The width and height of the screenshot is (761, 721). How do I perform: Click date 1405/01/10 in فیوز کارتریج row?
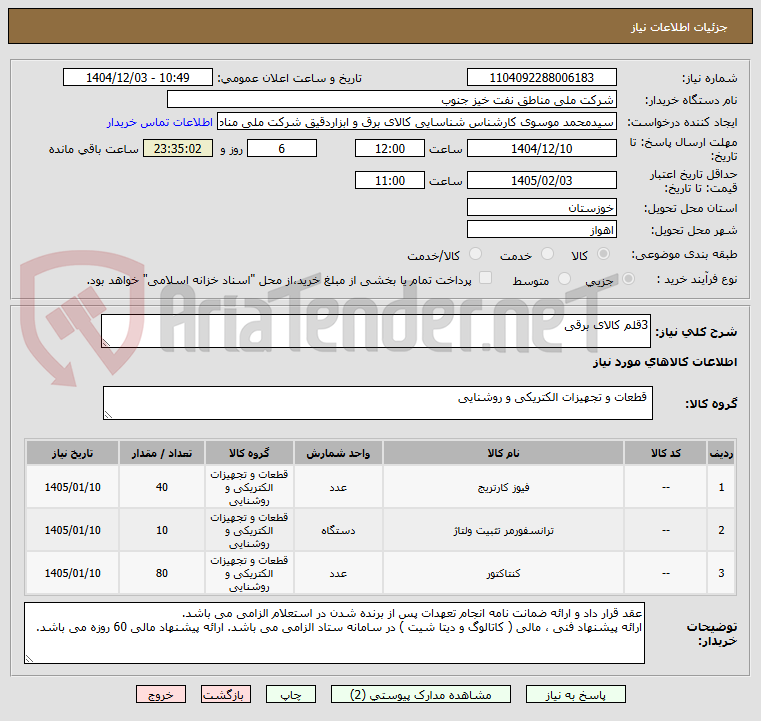point(72,487)
